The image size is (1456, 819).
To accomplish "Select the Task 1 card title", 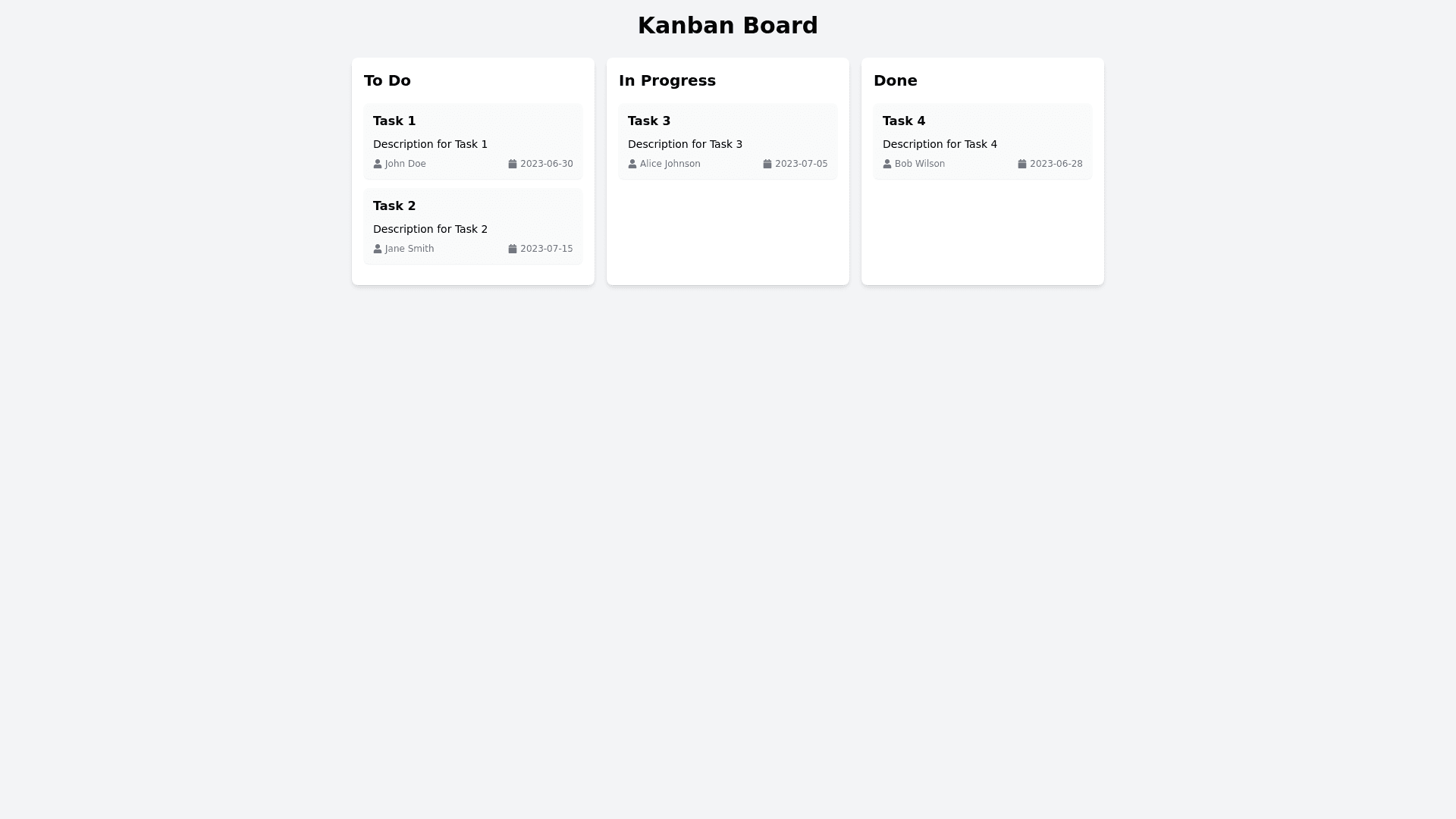I will (x=394, y=121).
